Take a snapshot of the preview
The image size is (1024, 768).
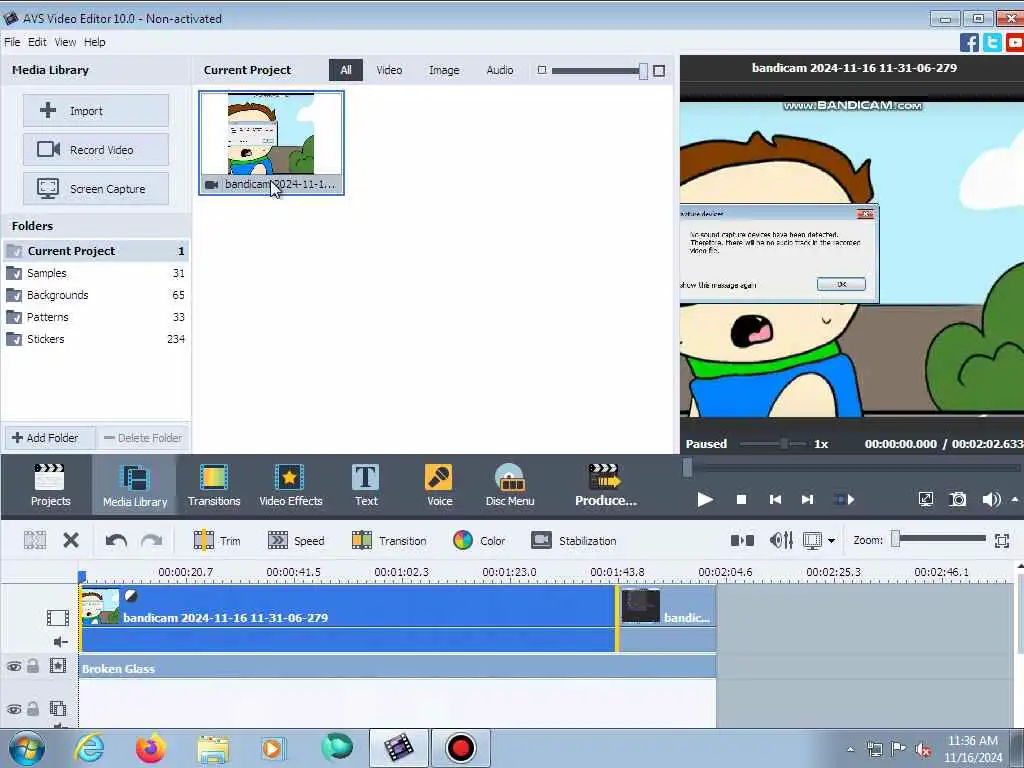click(958, 500)
